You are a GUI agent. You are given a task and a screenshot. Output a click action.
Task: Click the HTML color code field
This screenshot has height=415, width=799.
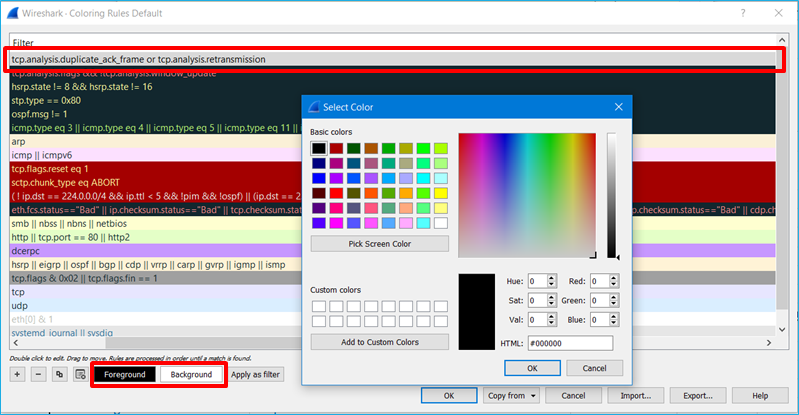(570, 343)
